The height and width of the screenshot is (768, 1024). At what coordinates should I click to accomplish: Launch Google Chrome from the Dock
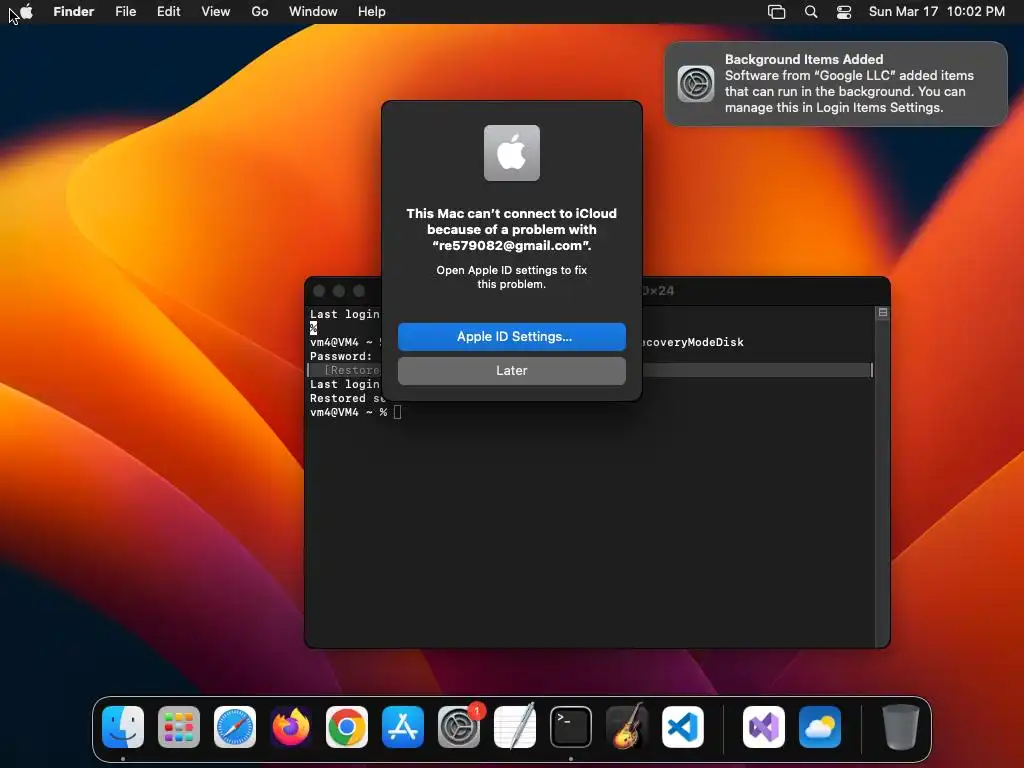tap(347, 727)
